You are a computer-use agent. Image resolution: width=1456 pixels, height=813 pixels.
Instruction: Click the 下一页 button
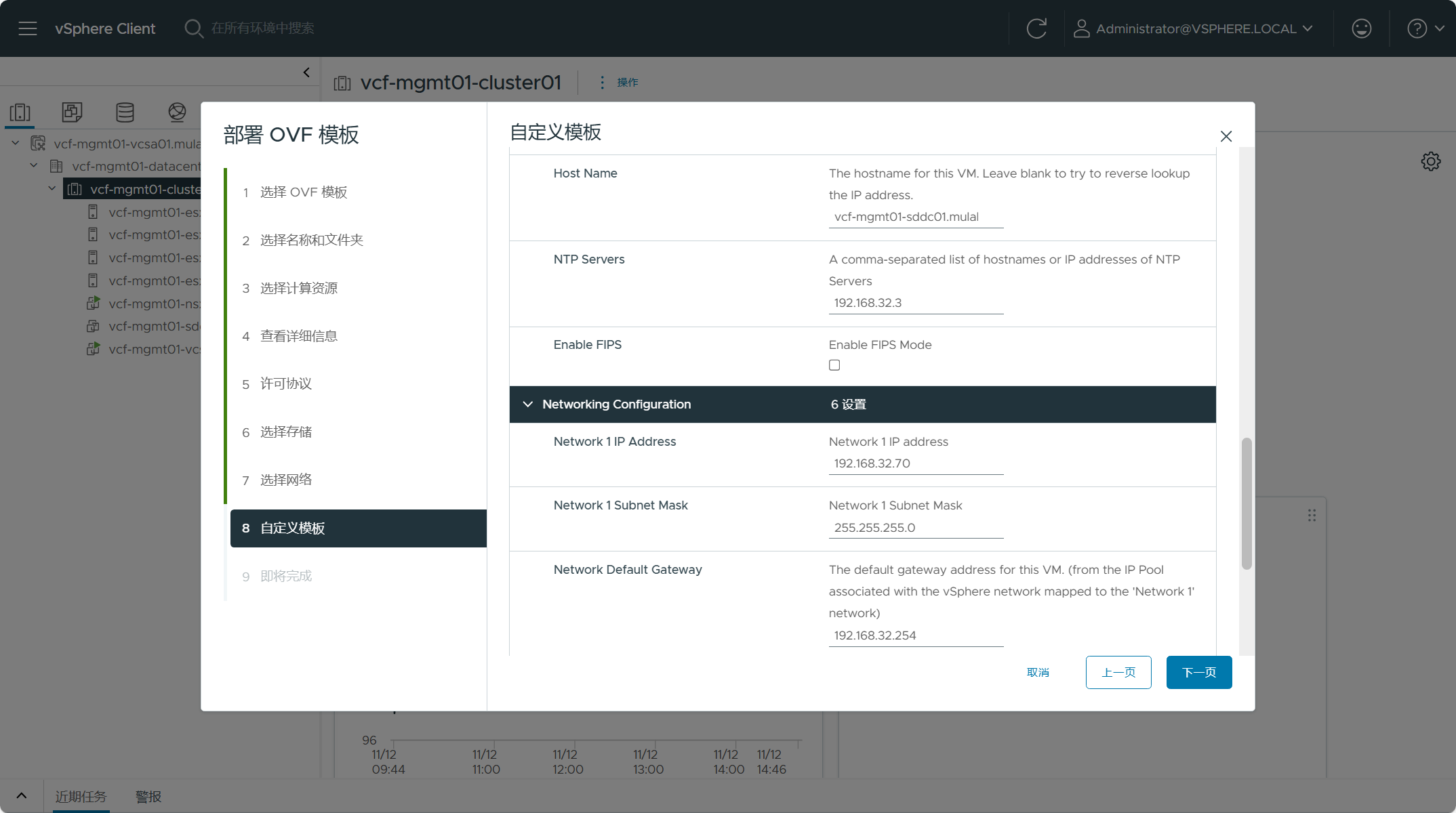pyautogui.click(x=1199, y=673)
